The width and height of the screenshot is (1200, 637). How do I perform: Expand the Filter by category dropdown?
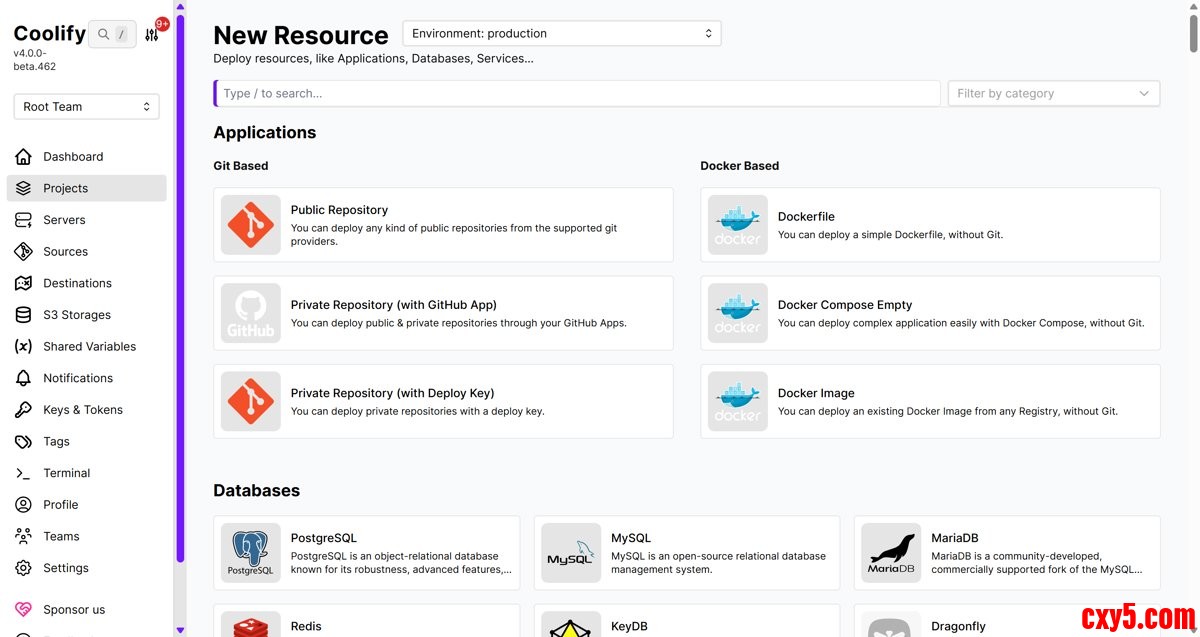(1053, 93)
